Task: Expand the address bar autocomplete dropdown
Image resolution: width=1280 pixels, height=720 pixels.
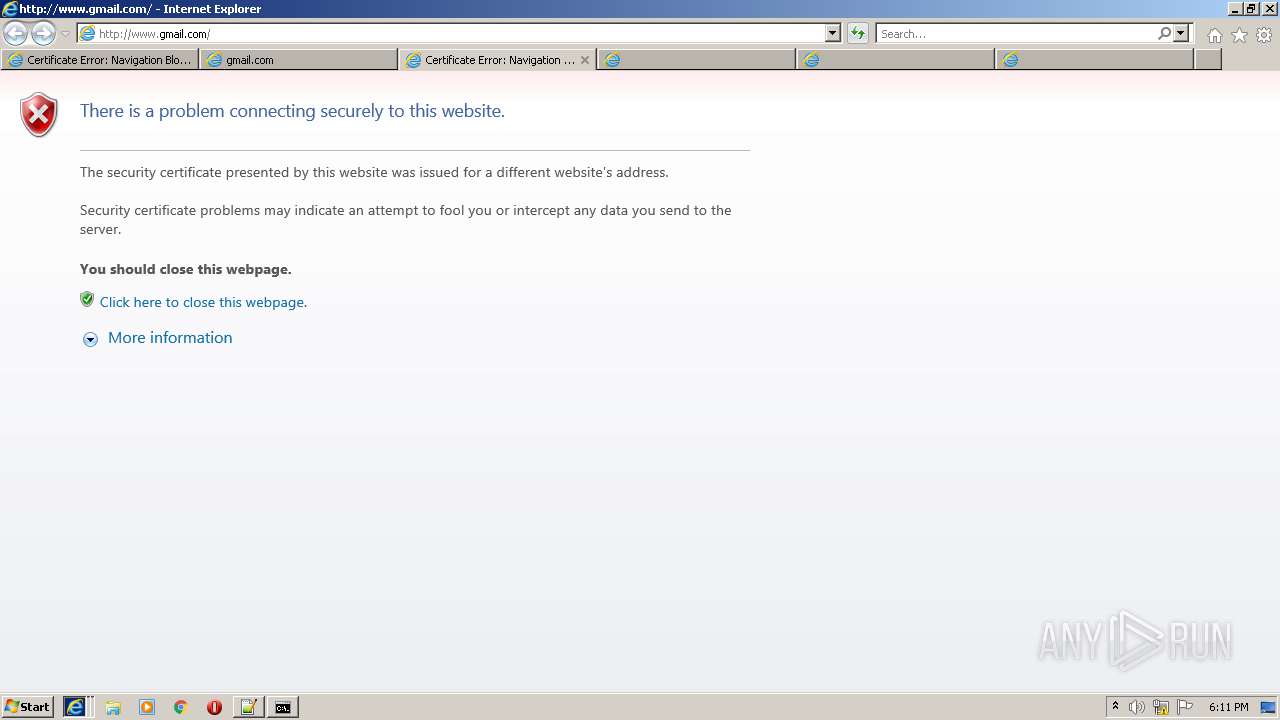Action: pyautogui.click(x=833, y=34)
